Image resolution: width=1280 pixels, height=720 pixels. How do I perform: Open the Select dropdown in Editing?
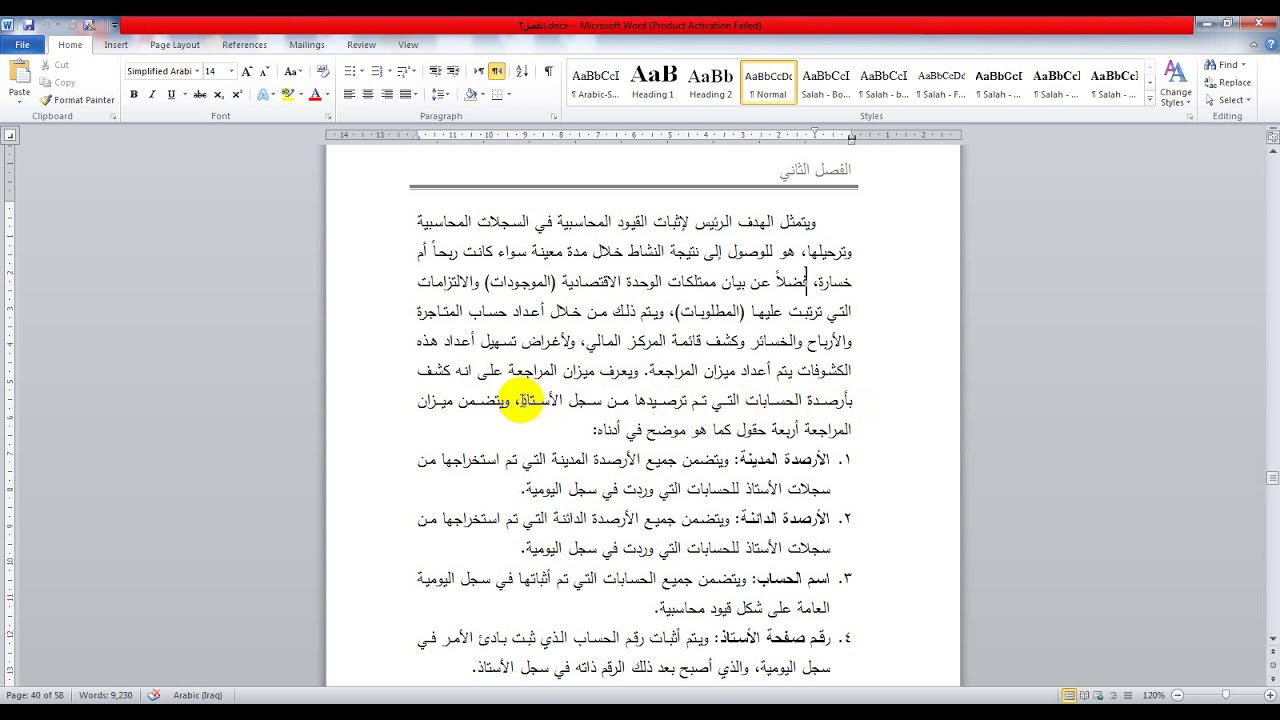[1226, 100]
